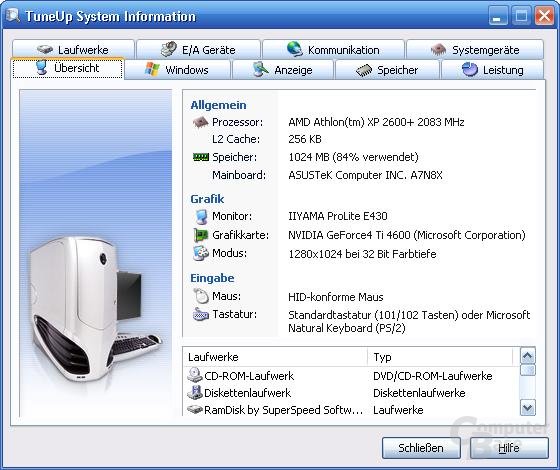Click the Monitor icon under Grafik
Image resolution: width=560 pixels, height=470 pixels.
(201, 216)
